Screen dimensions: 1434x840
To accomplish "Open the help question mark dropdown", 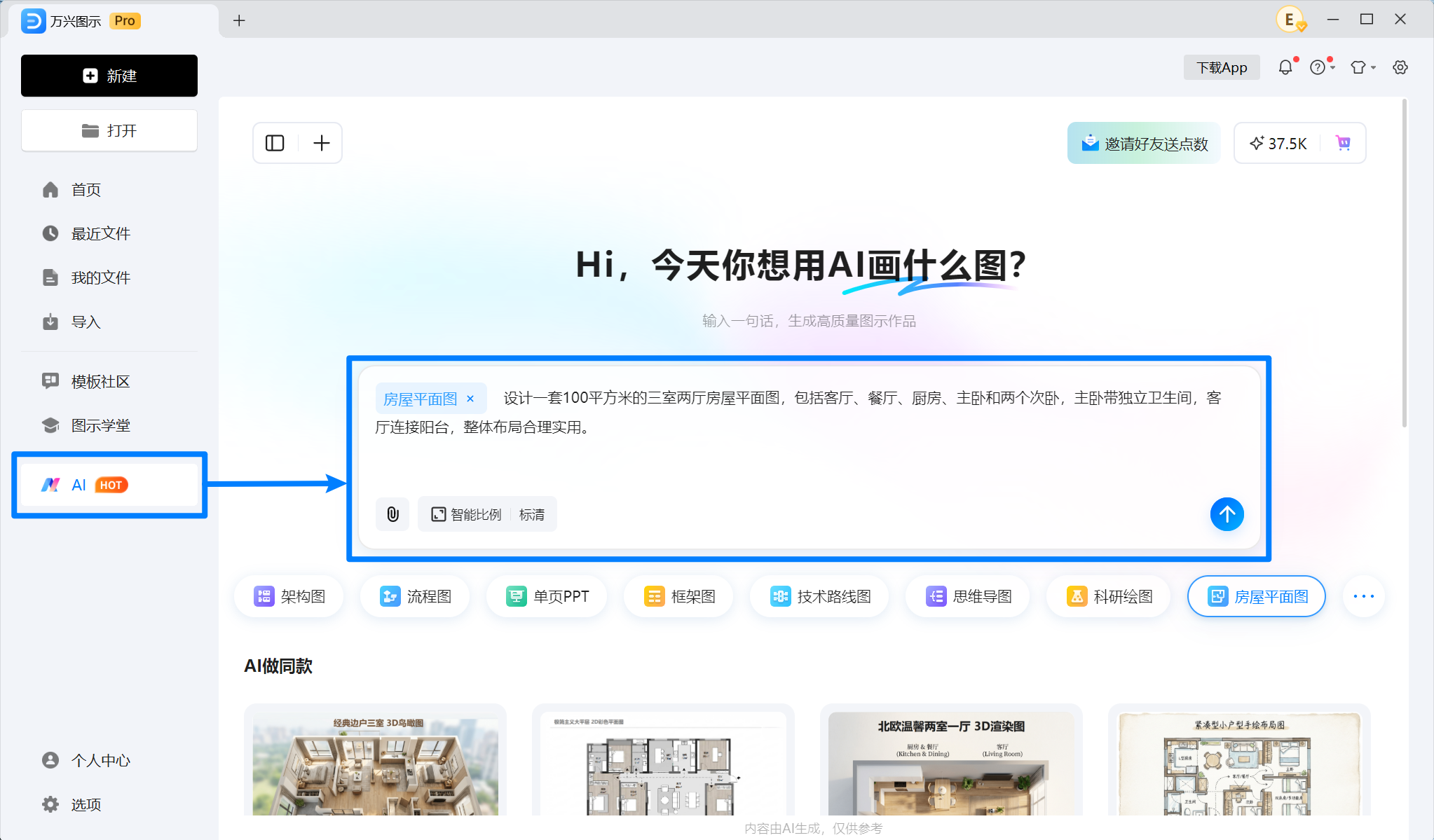I will tap(1322, 67).
